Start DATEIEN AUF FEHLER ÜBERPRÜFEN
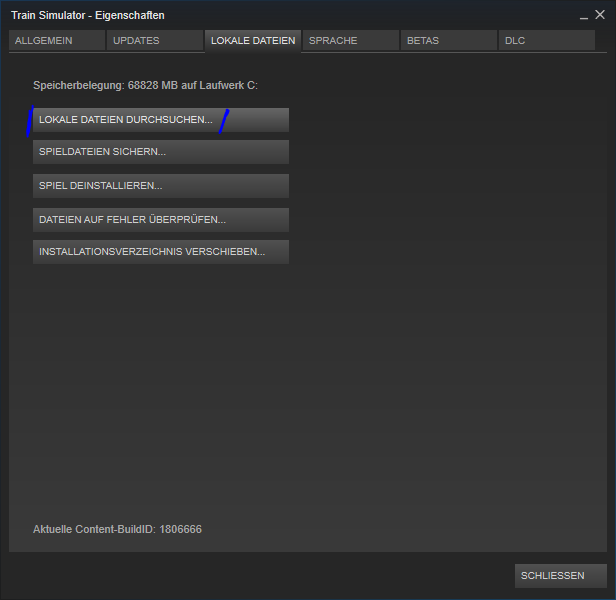 click(161, 220)
